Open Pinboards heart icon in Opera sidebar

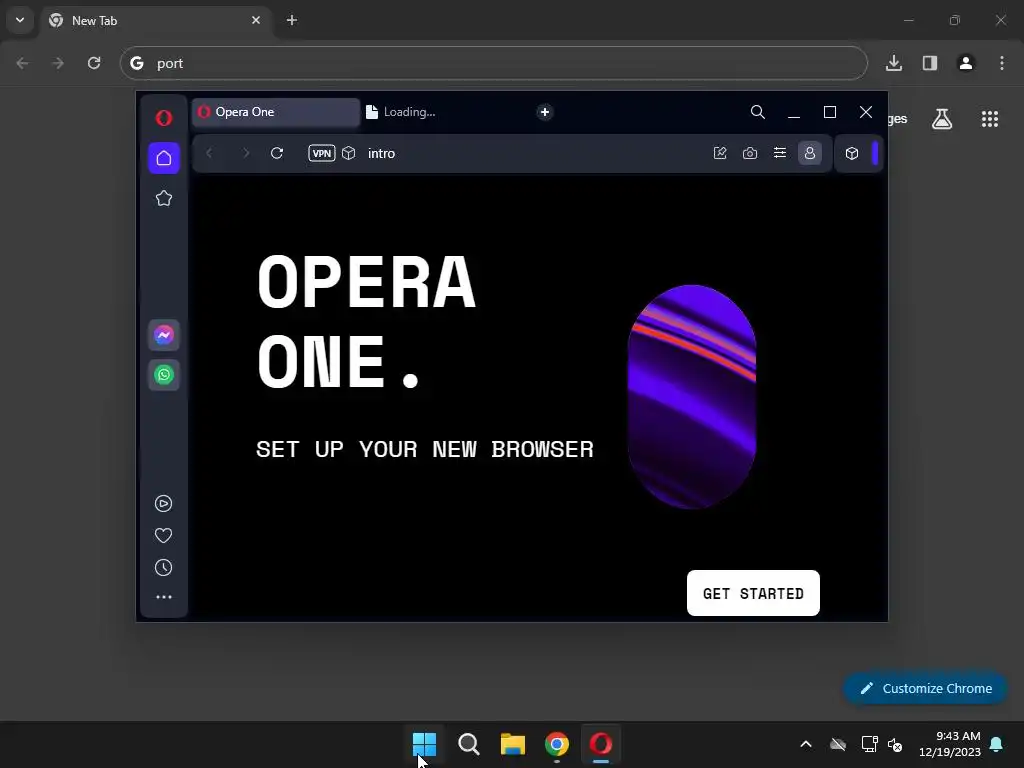click(163, 536)
